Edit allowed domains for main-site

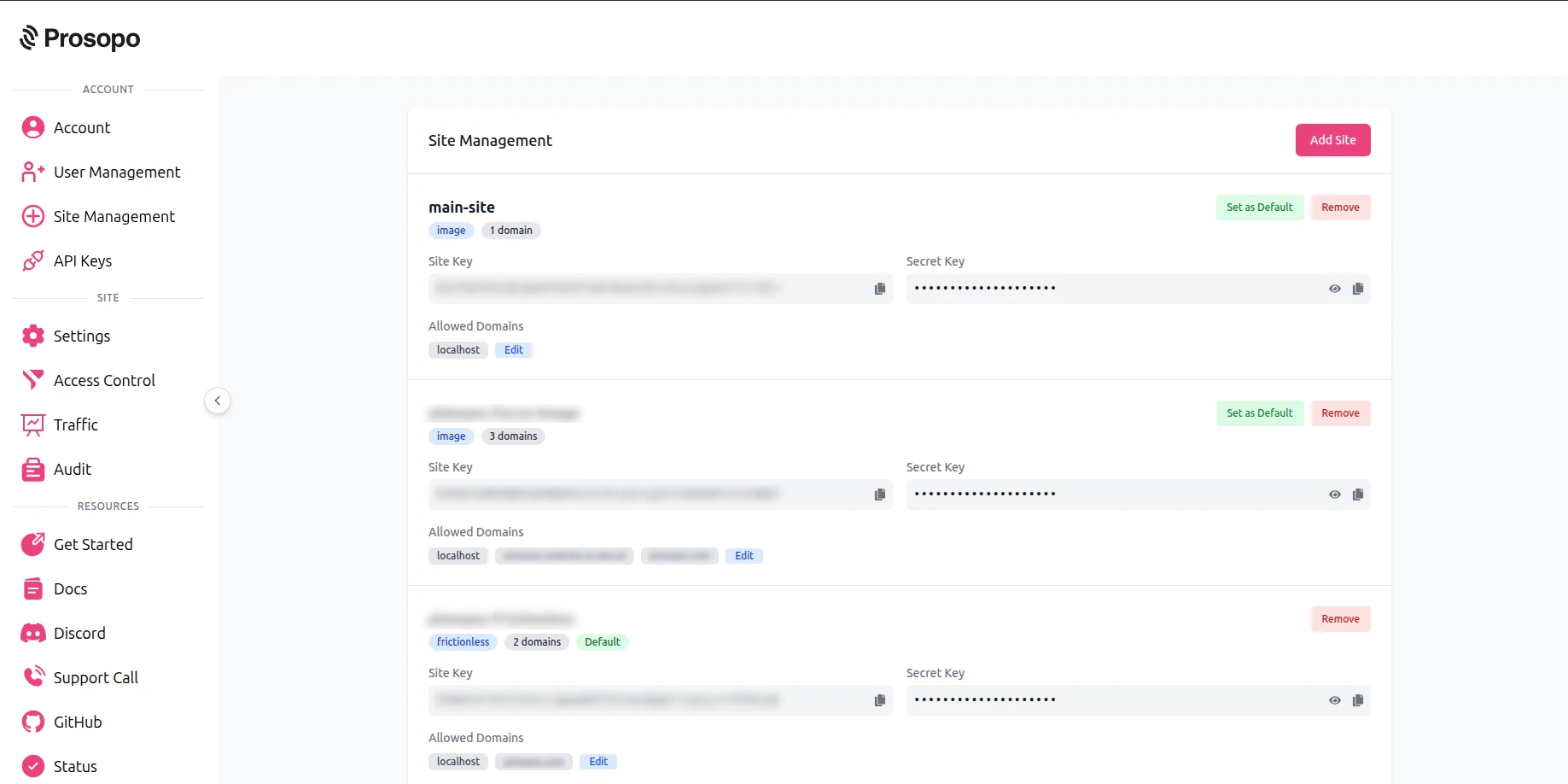coord(514,350)
